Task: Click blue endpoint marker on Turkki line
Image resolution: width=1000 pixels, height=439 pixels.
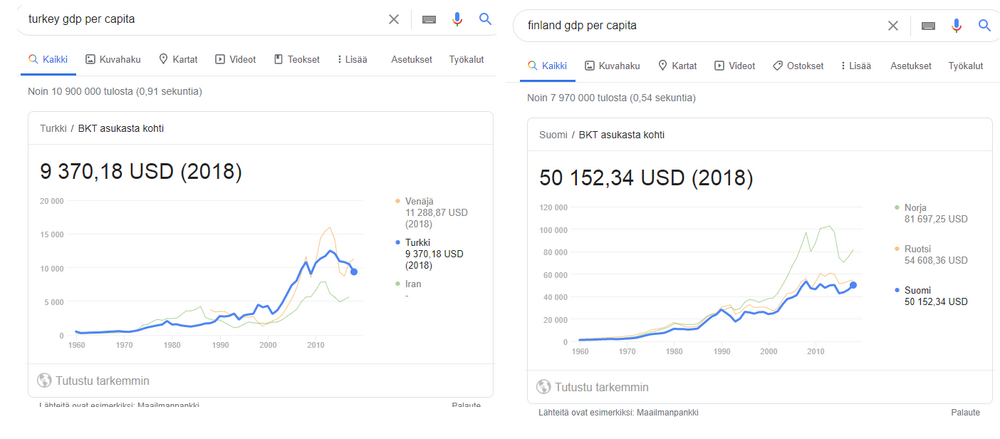Action: pos(354,272)
